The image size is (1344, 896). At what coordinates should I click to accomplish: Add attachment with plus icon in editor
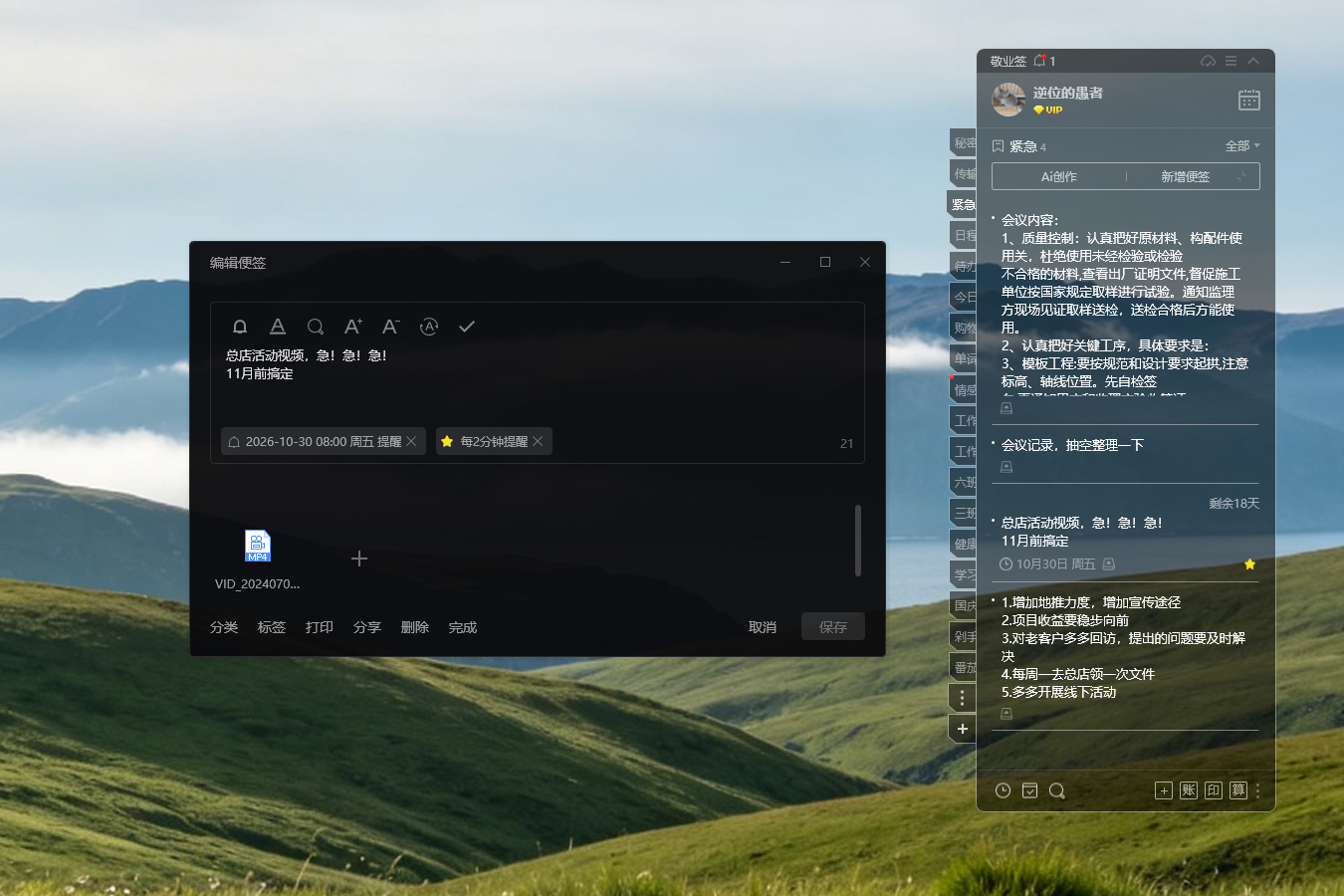click(359, 559)
